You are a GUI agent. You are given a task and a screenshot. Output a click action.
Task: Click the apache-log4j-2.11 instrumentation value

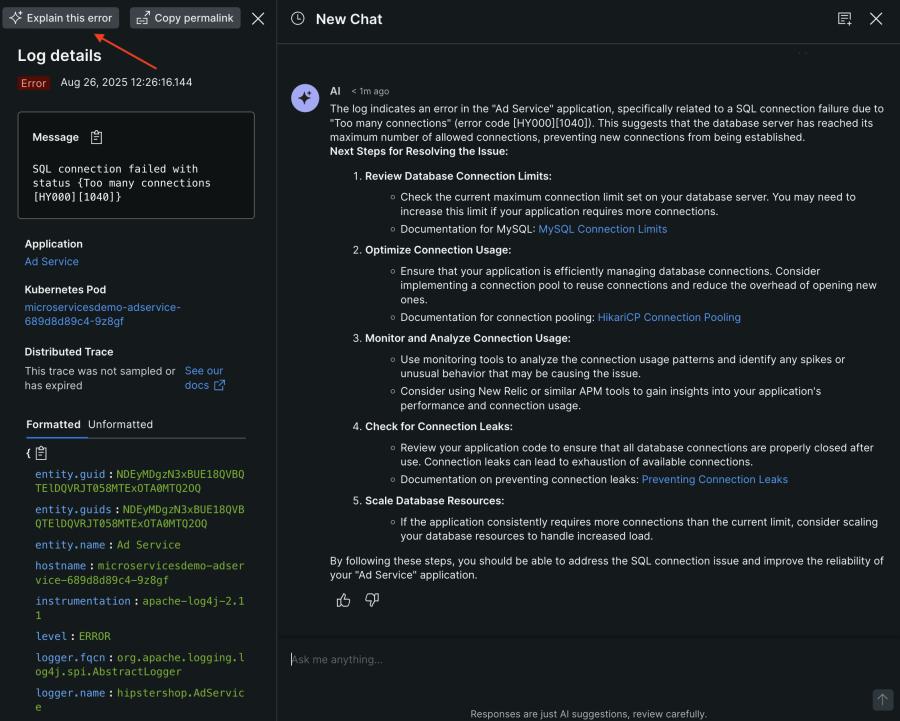(139, 608)
